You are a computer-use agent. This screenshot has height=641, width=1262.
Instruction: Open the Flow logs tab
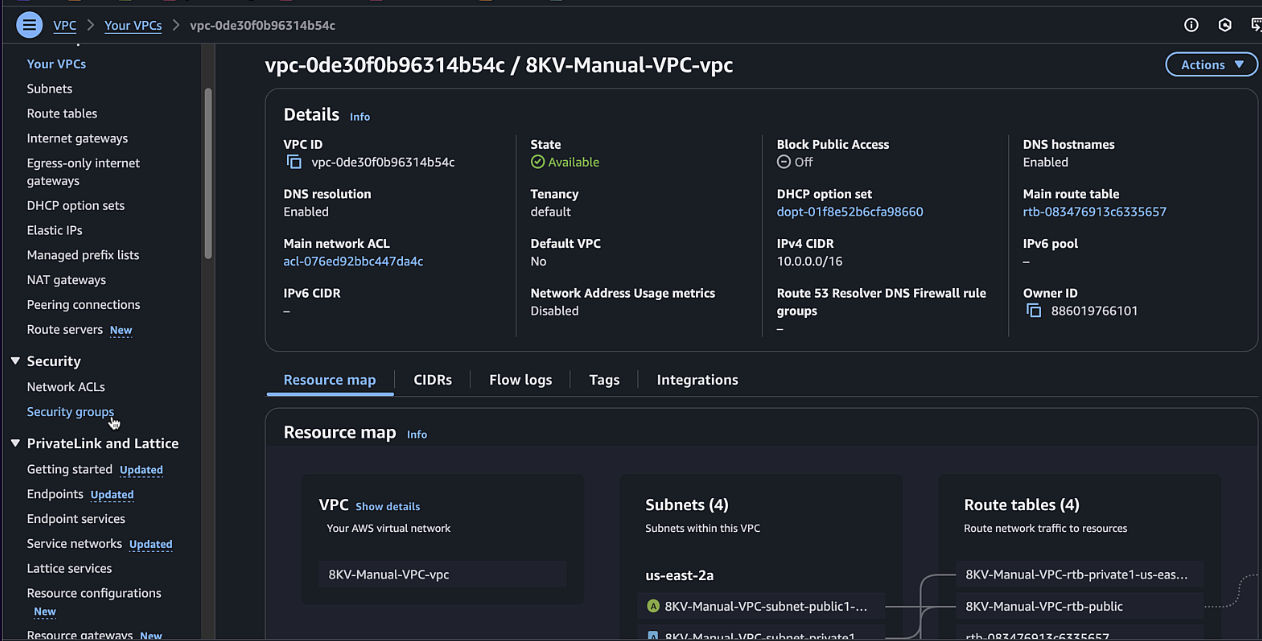tap(520, 380)
